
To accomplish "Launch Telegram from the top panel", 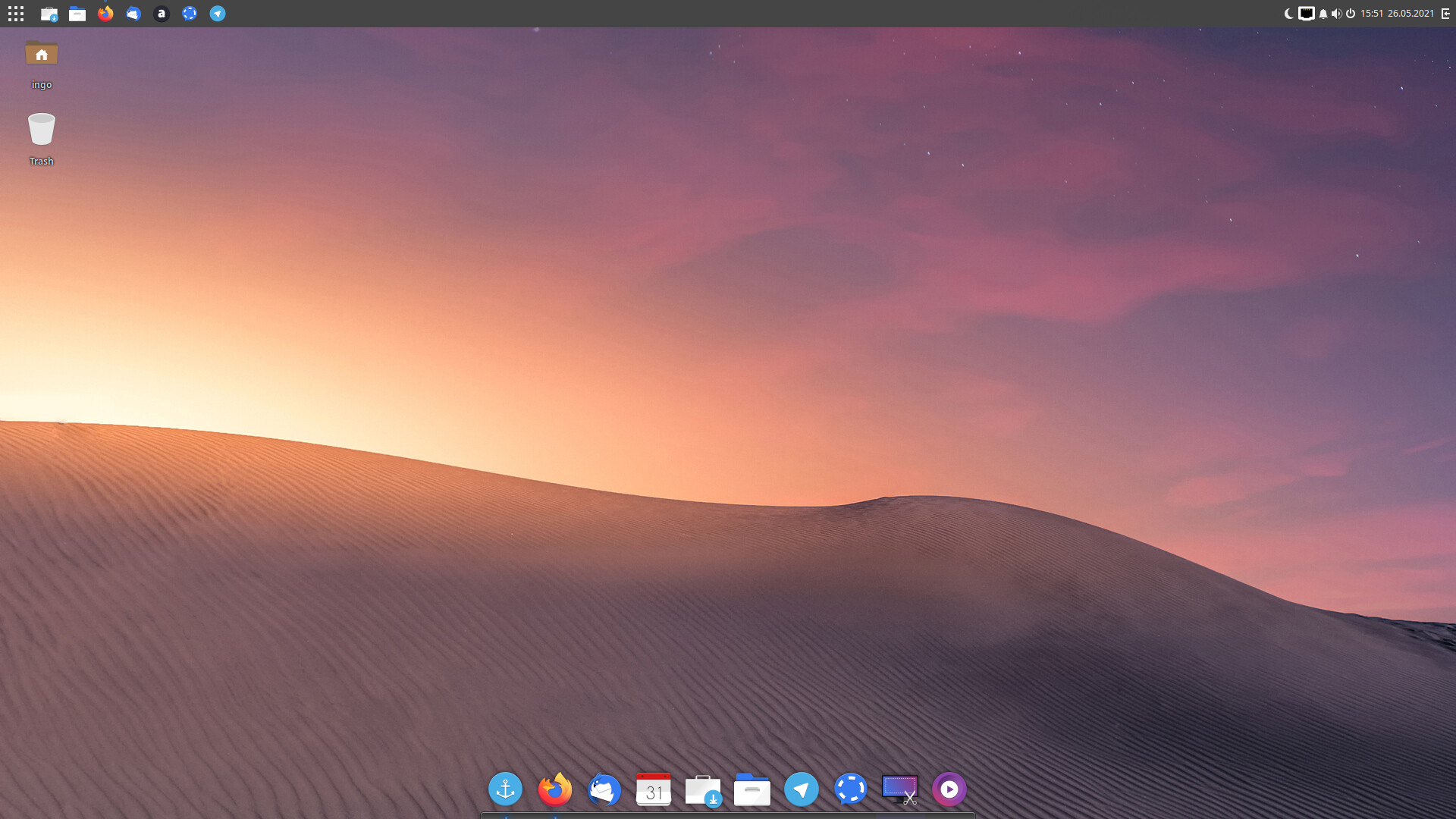I will (218, 14).
